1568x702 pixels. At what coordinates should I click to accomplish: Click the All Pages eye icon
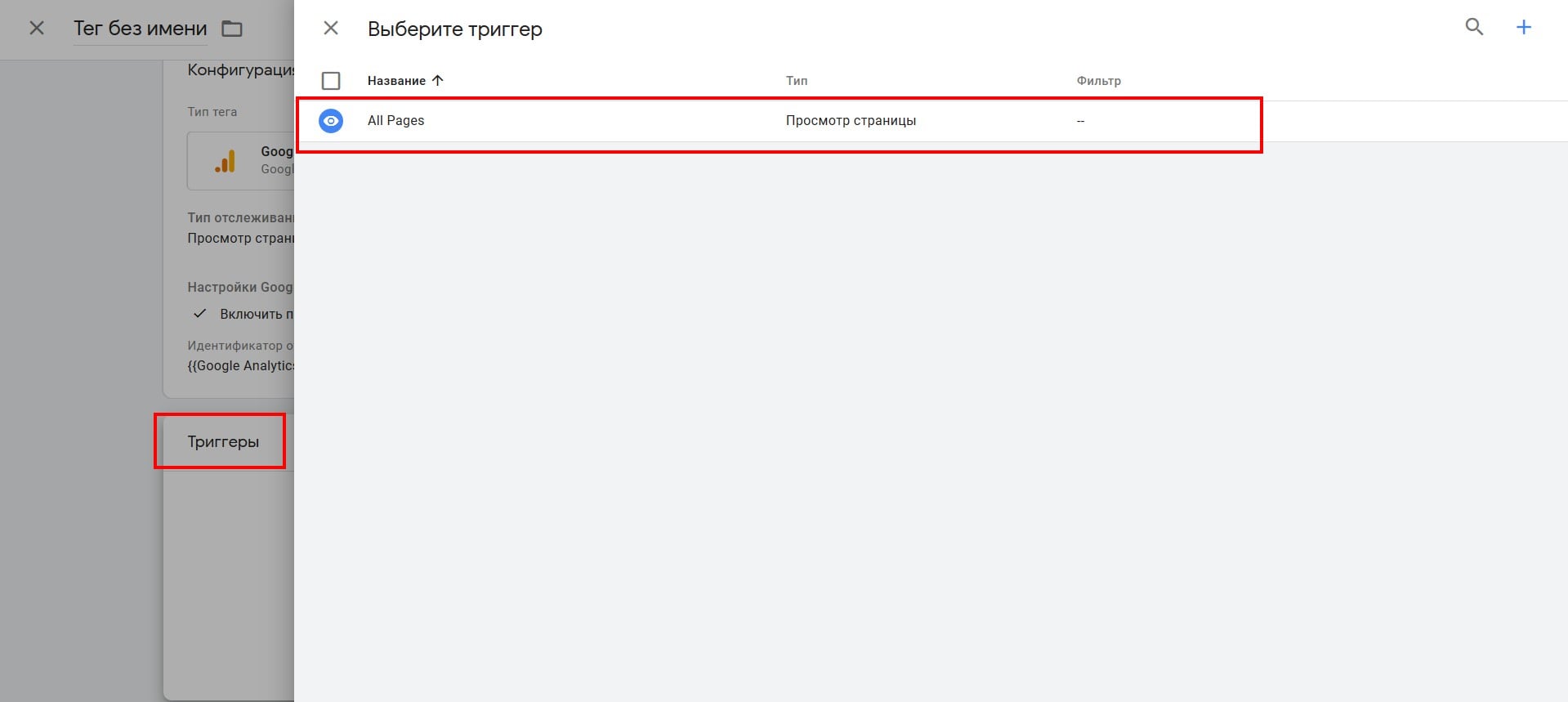(331, 121)
